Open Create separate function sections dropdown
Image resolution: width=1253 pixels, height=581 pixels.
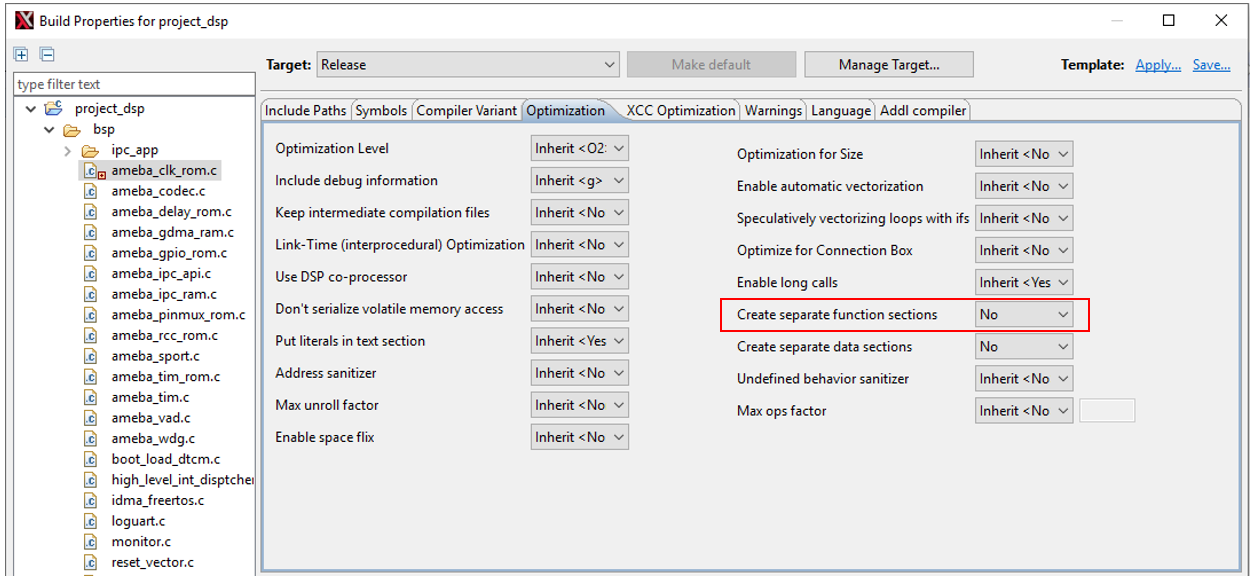[1024, 315]
